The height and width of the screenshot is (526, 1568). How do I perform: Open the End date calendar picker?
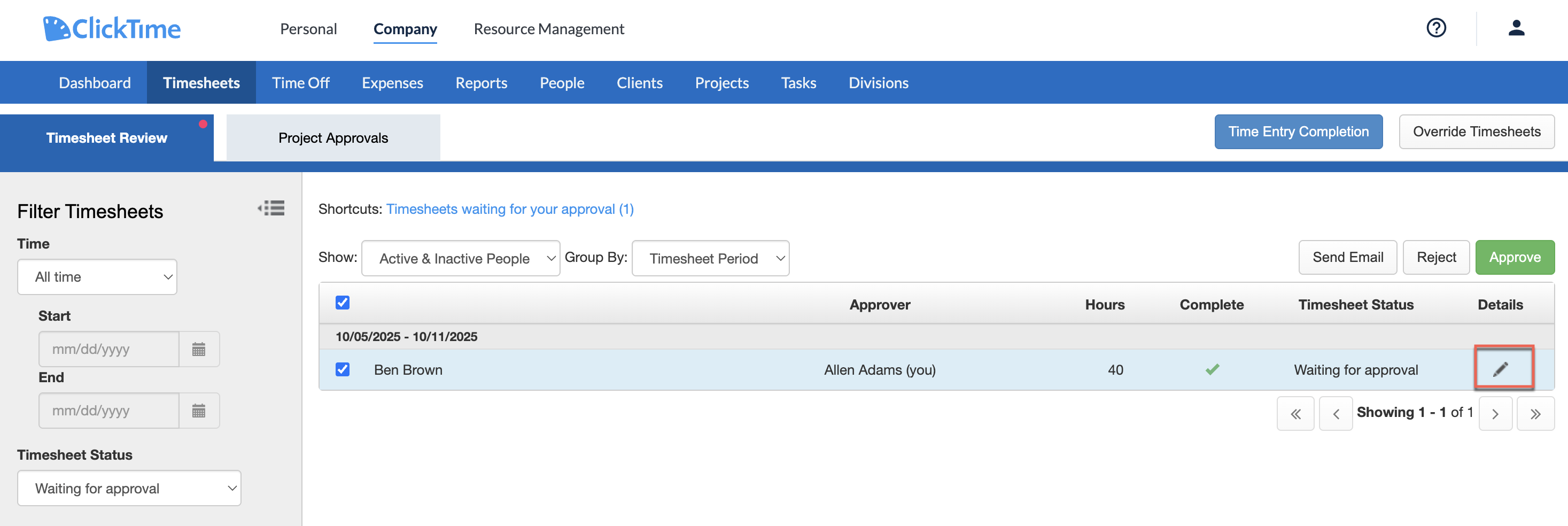[199, 411]
